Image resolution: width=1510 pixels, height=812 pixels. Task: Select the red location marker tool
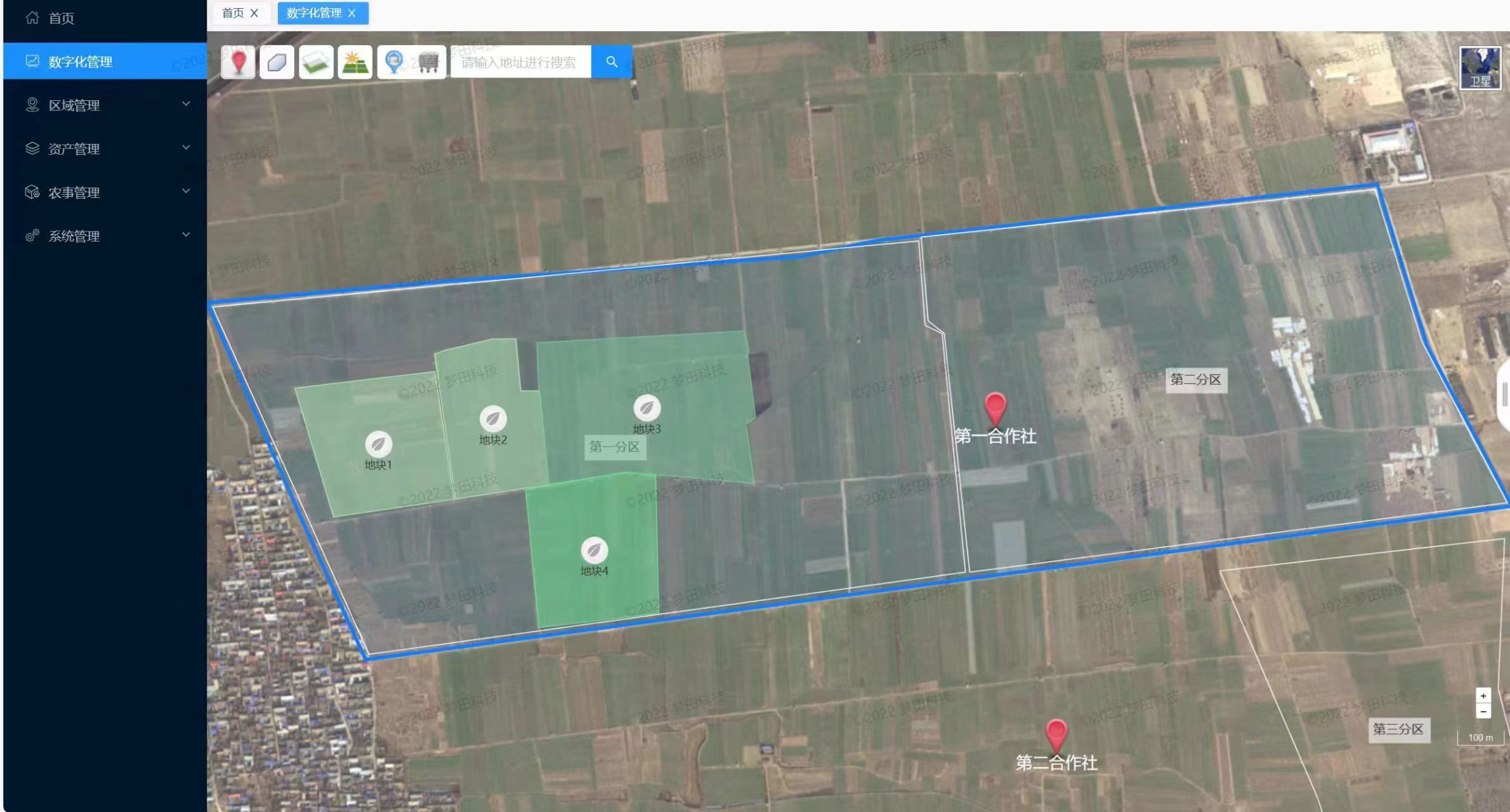[239, 62]
